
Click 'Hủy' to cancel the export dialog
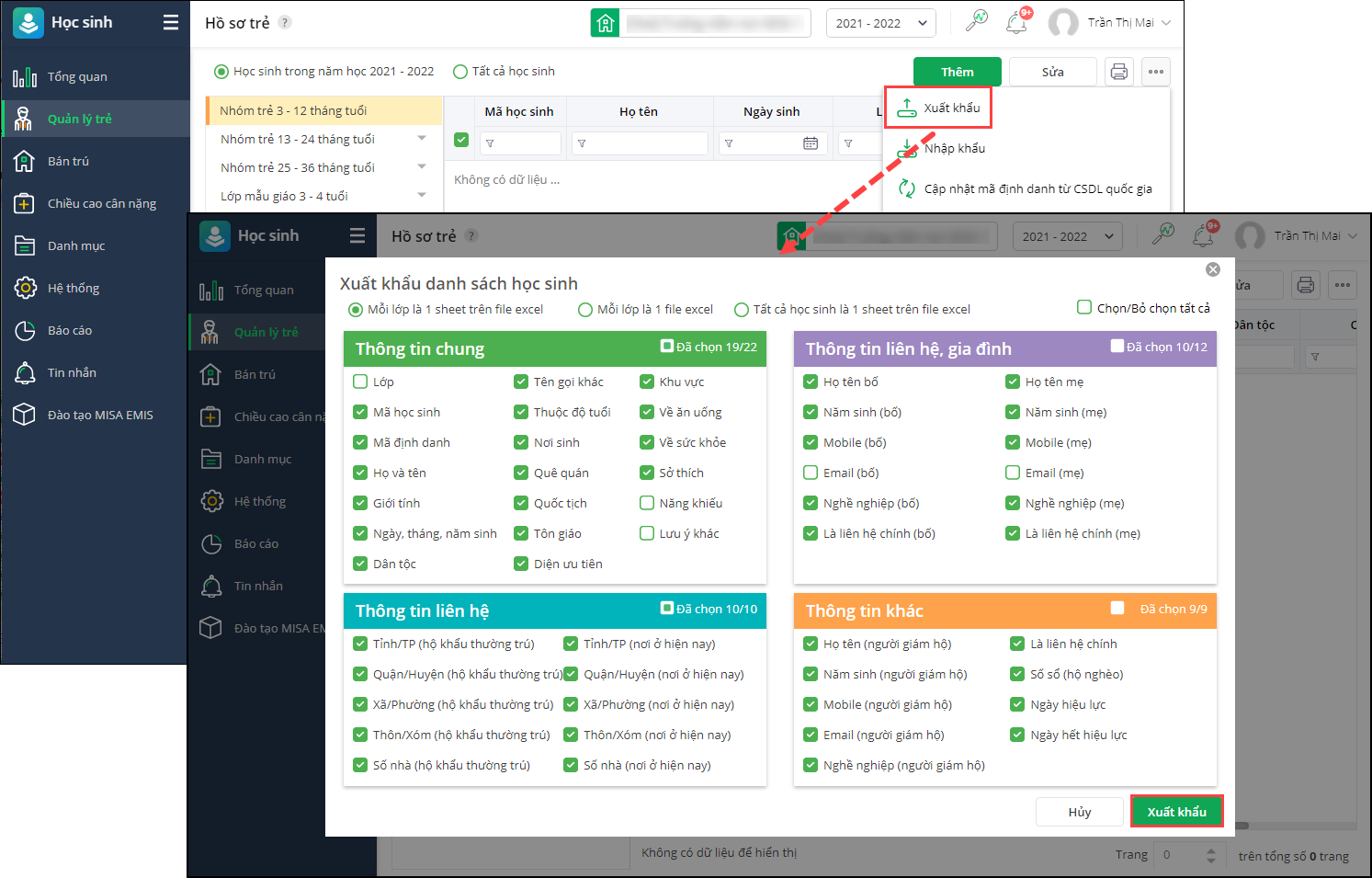click(1080, 812)
